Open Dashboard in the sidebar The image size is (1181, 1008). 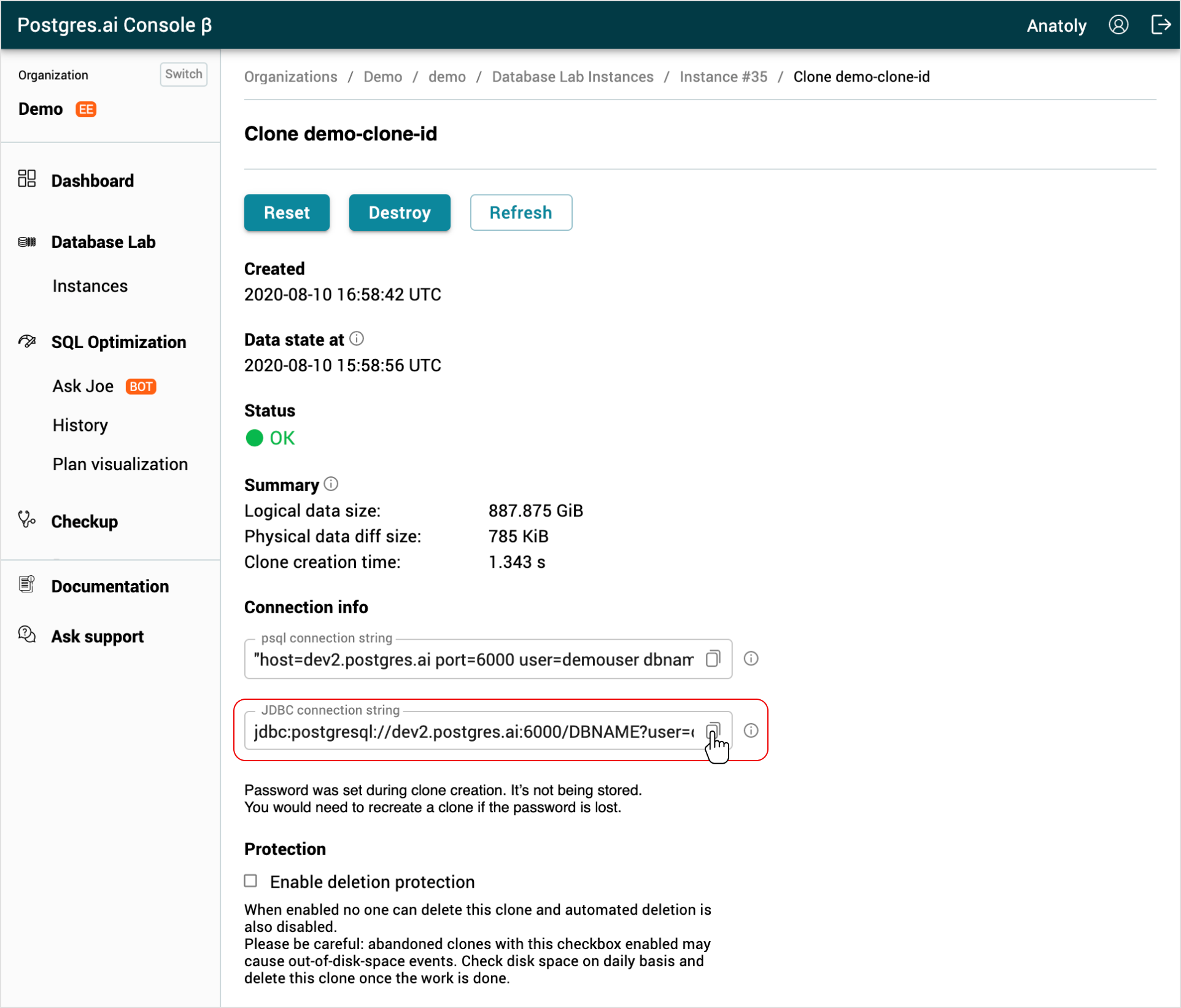[x=92, y=180]
